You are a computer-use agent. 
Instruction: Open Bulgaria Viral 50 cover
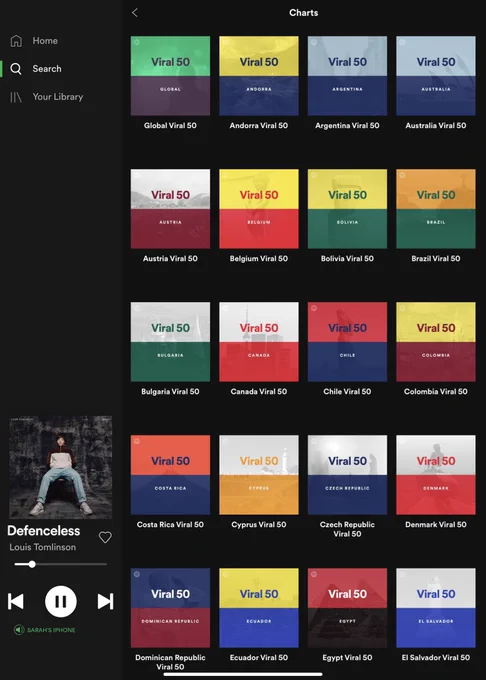tap(170, 342)
